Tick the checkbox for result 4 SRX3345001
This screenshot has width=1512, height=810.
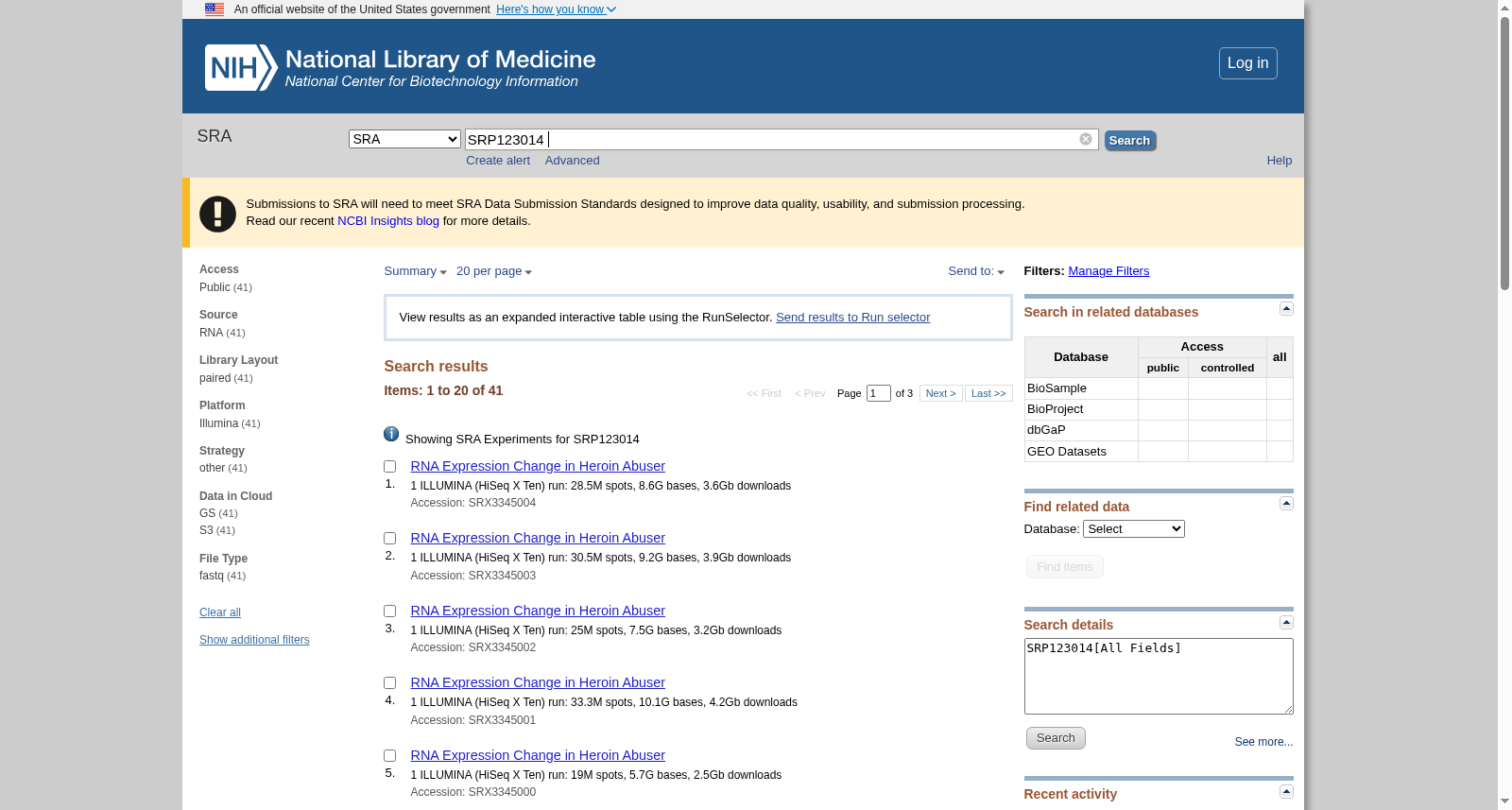click(x=389, y=682)
